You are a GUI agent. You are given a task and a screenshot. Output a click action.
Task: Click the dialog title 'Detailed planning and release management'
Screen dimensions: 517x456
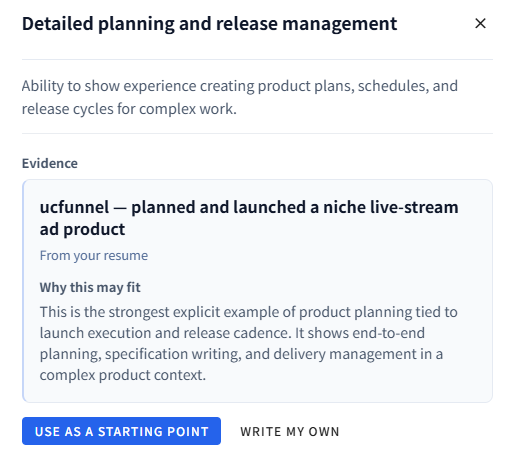click(209, 24)
